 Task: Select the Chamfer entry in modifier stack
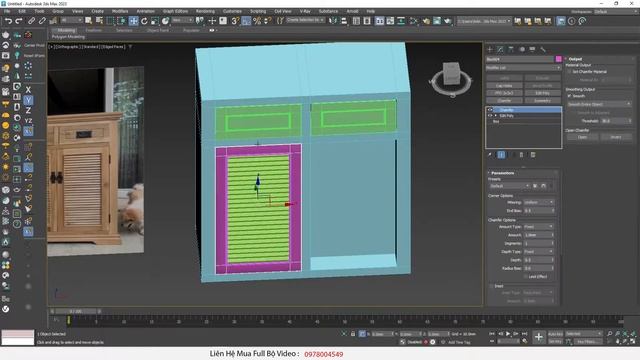click(523, 110)
